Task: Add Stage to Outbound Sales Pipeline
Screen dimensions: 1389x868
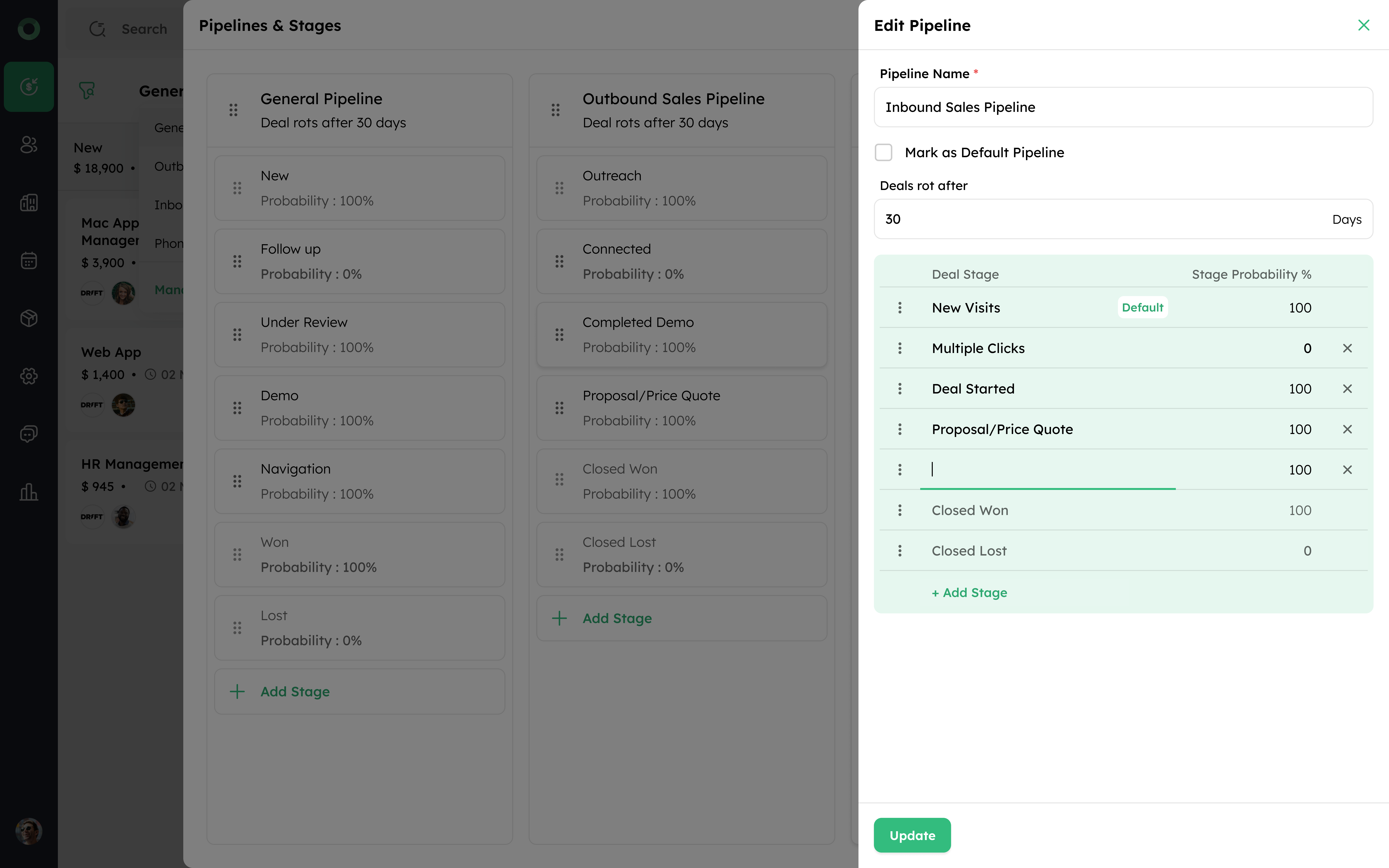Action: tap(682, 618)
